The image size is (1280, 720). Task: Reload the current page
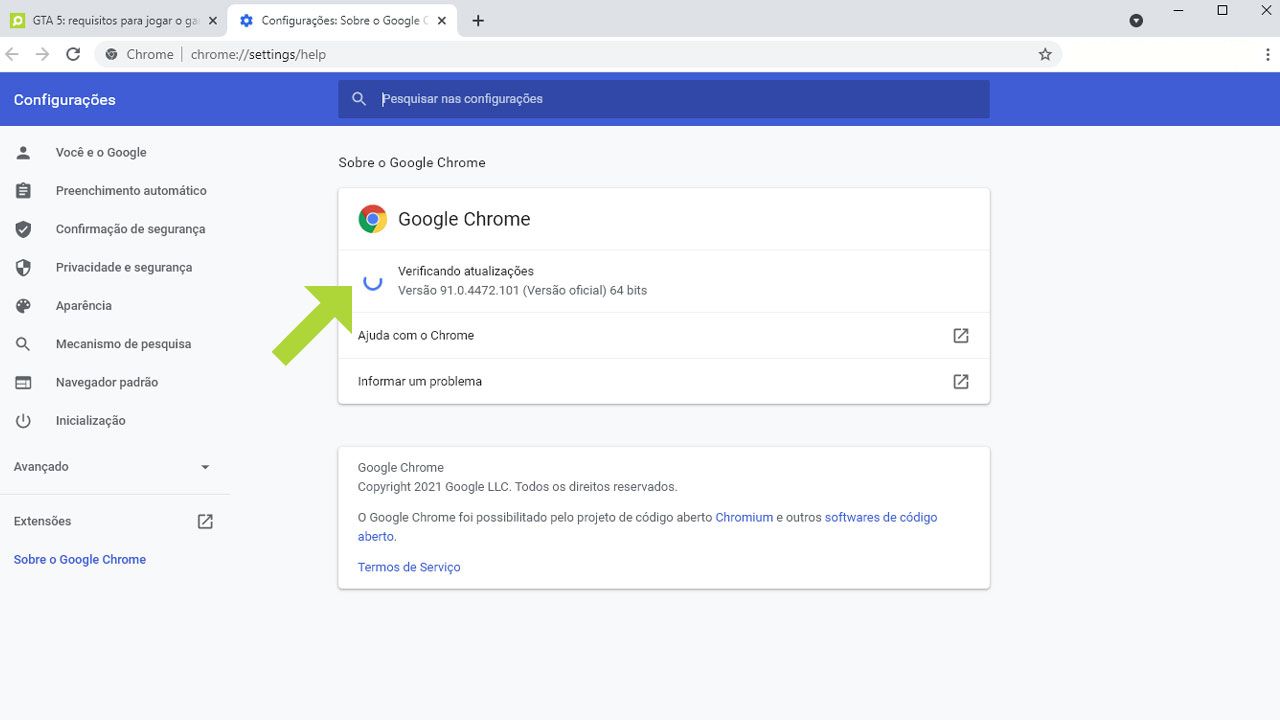pos(73,54)
